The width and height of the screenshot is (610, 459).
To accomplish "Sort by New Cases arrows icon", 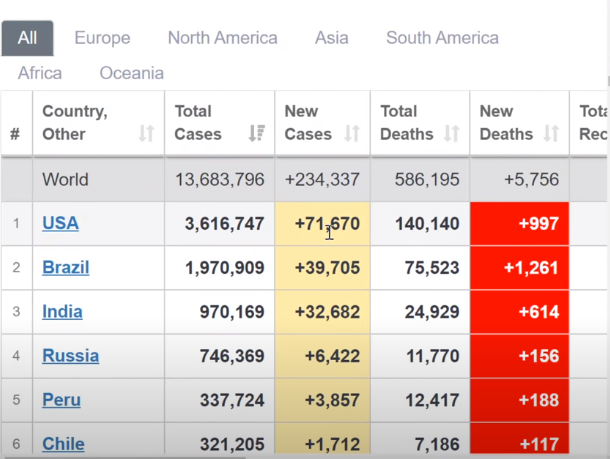I will [x=352, y=133].
